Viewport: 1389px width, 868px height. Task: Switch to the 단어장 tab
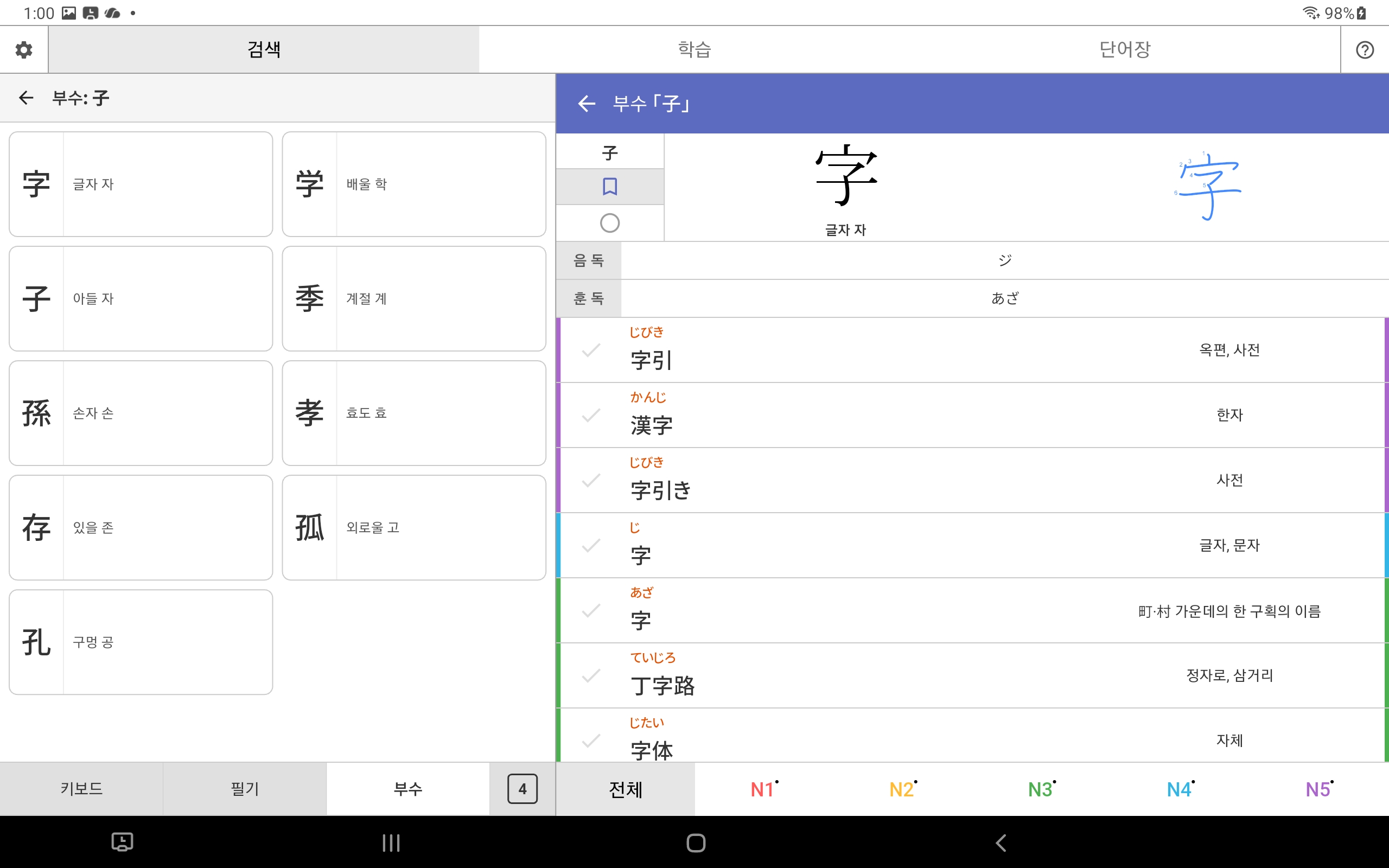point(1125,49)
